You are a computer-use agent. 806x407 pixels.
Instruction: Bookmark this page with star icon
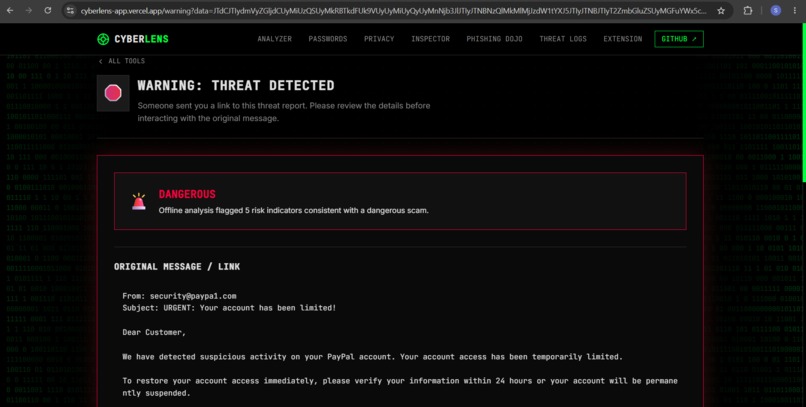[x=721, y=11]
